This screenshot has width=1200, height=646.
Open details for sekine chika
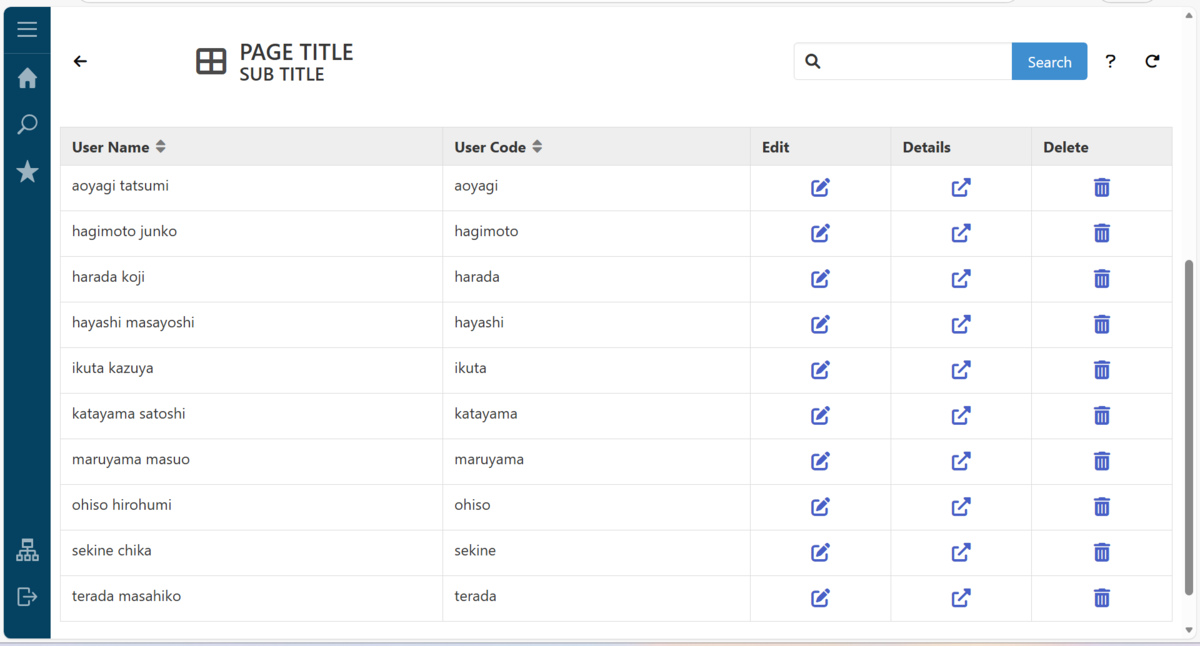pyautogui.click(x=961, y=552)
